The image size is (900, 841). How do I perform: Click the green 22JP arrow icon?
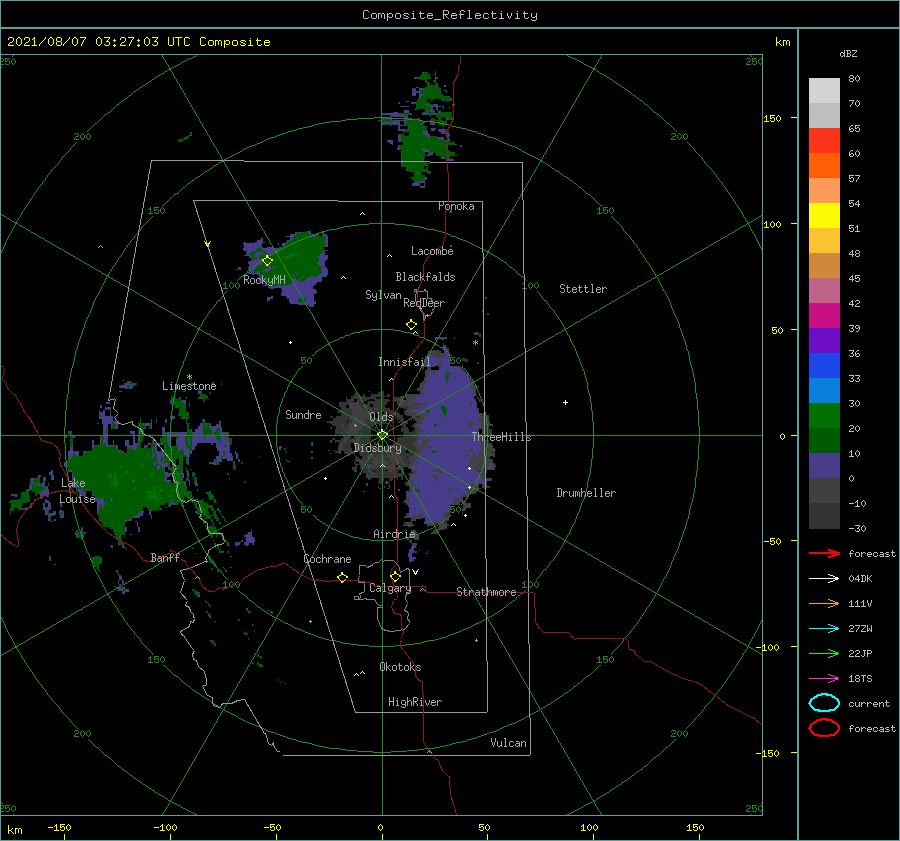click(824, 653)
